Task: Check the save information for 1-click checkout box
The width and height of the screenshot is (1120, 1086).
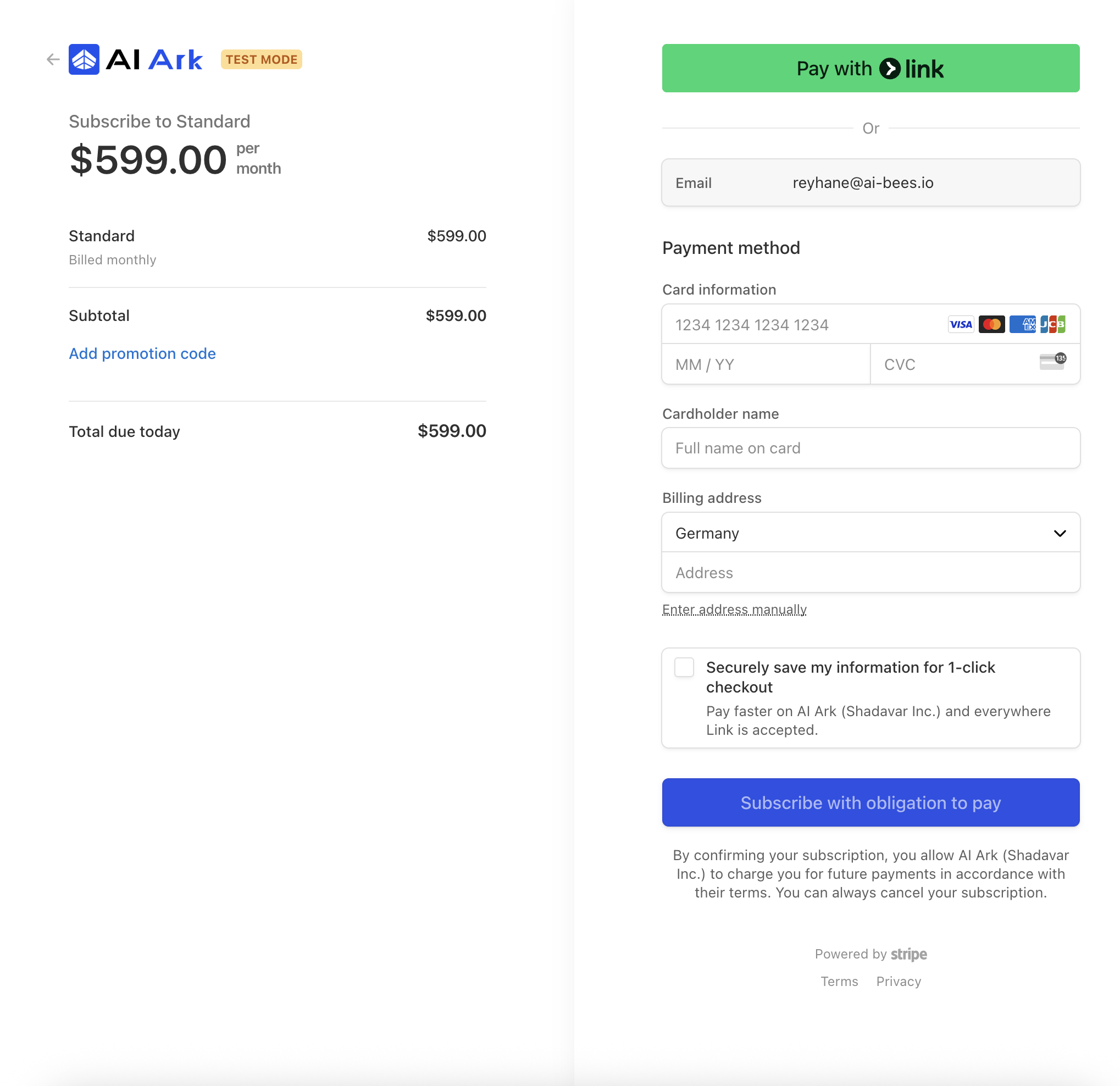Action: 684,667
